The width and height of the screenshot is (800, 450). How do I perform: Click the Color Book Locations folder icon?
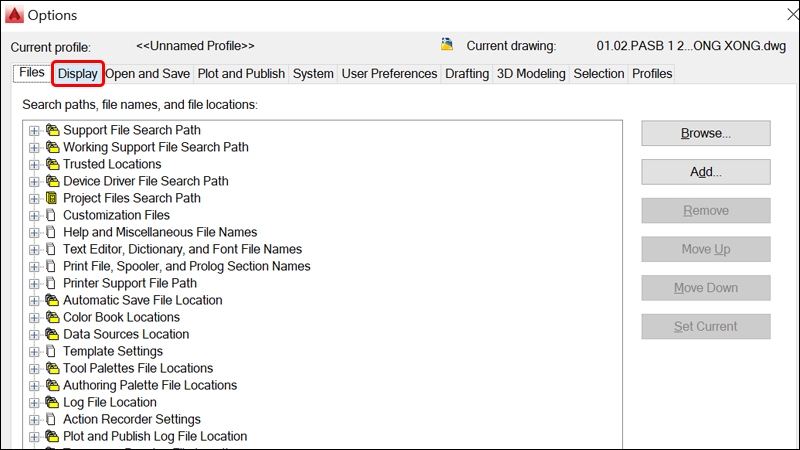[x=52, y=317]
